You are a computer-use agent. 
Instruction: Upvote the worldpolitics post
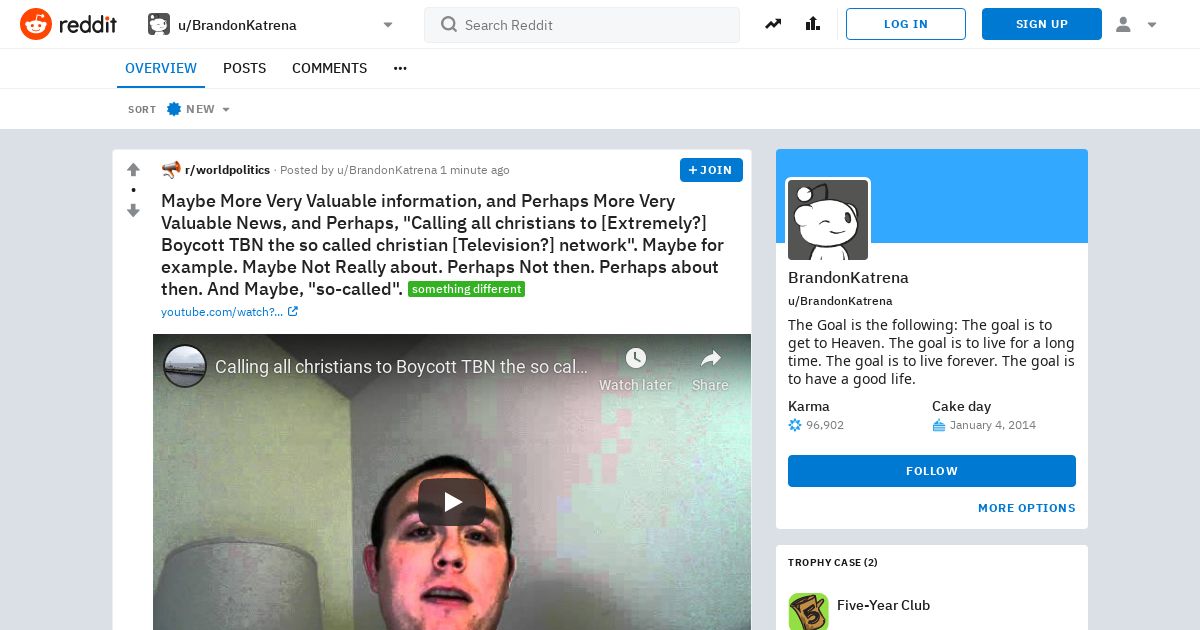click(133, 170)
